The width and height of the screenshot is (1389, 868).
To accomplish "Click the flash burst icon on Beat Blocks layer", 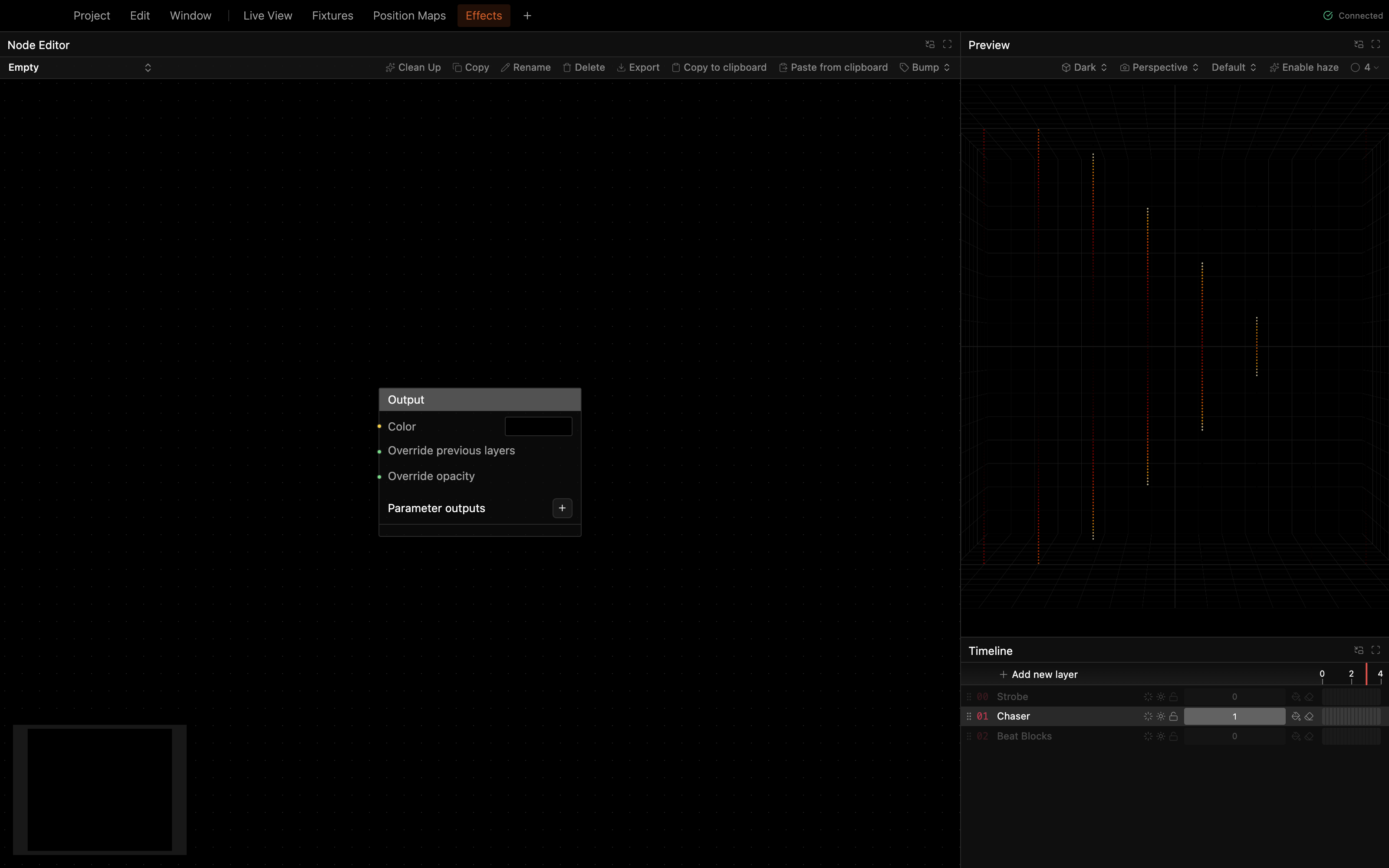I will click(1148, 736).
